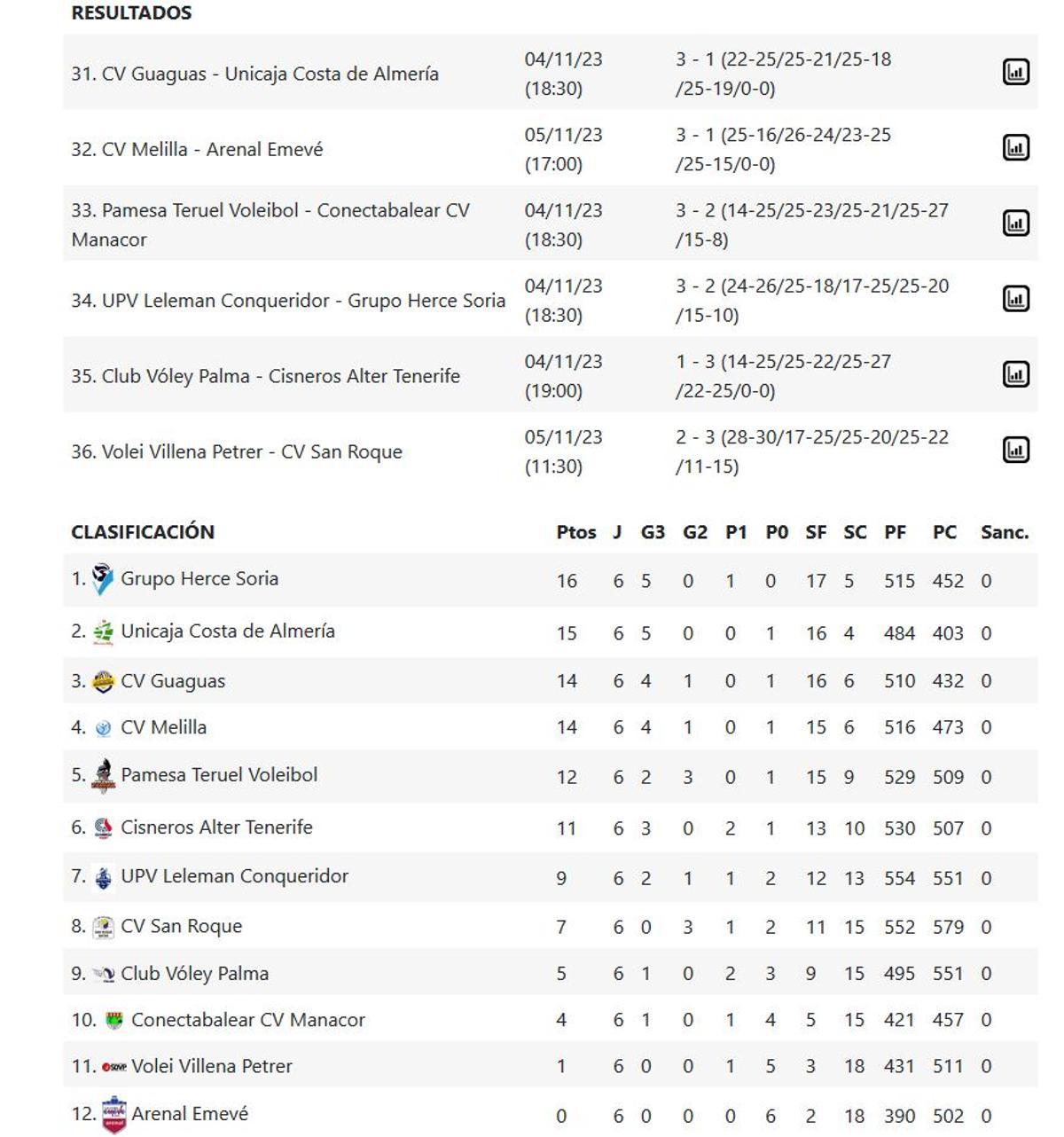Click the PF column header
Viewport: 1064px width, 1137px height.
pos(896,532)
